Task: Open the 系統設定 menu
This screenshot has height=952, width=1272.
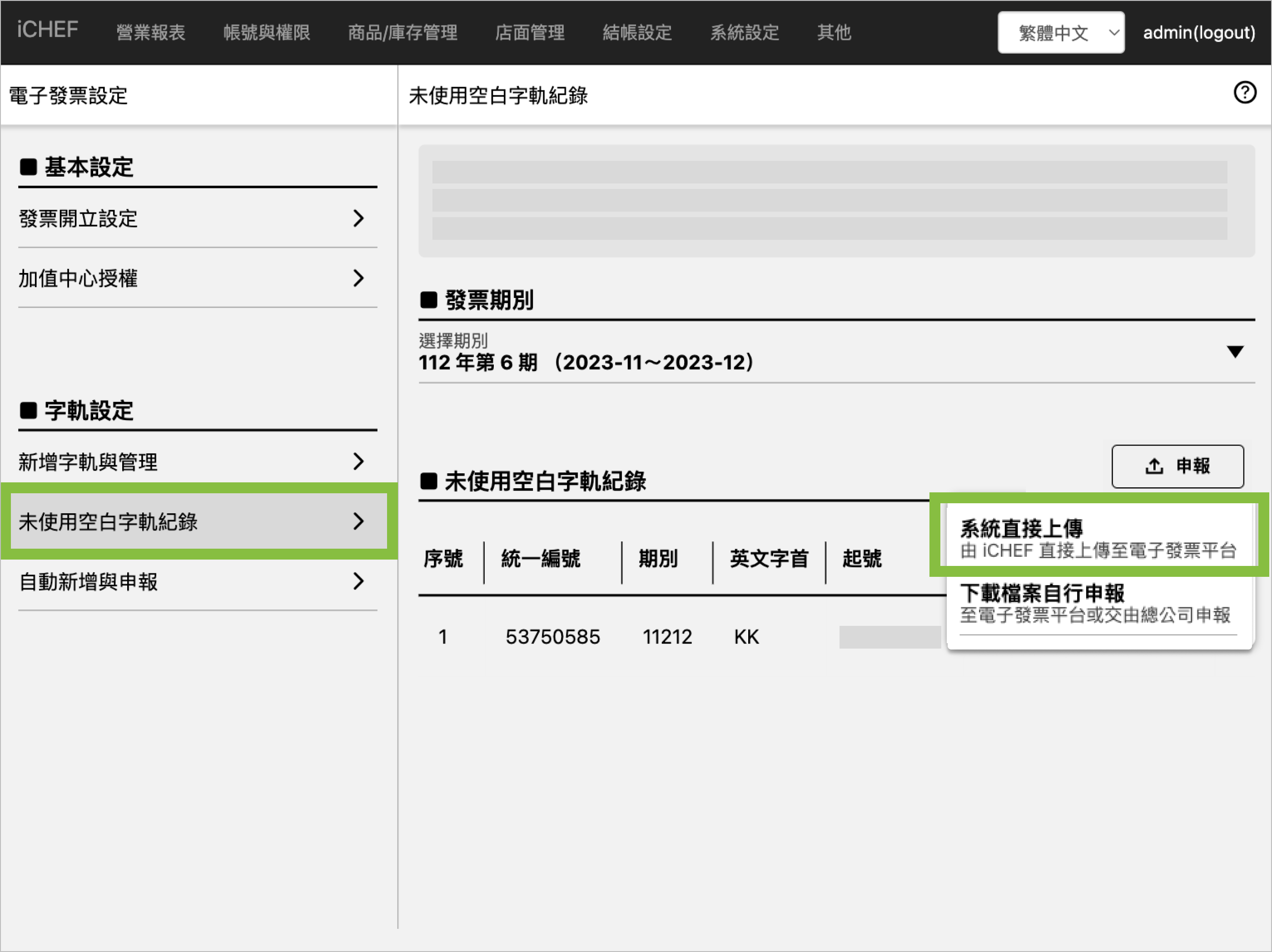Action: [744, 33]
